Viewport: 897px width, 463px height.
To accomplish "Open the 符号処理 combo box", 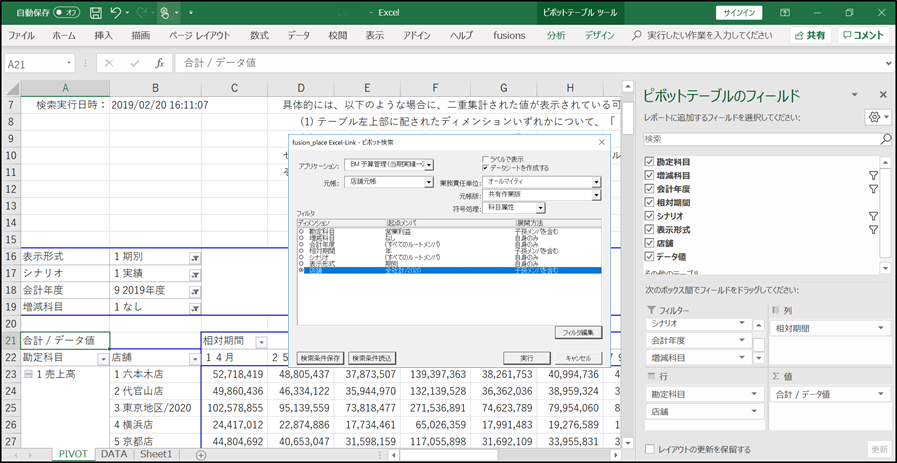I will point(514,207).
